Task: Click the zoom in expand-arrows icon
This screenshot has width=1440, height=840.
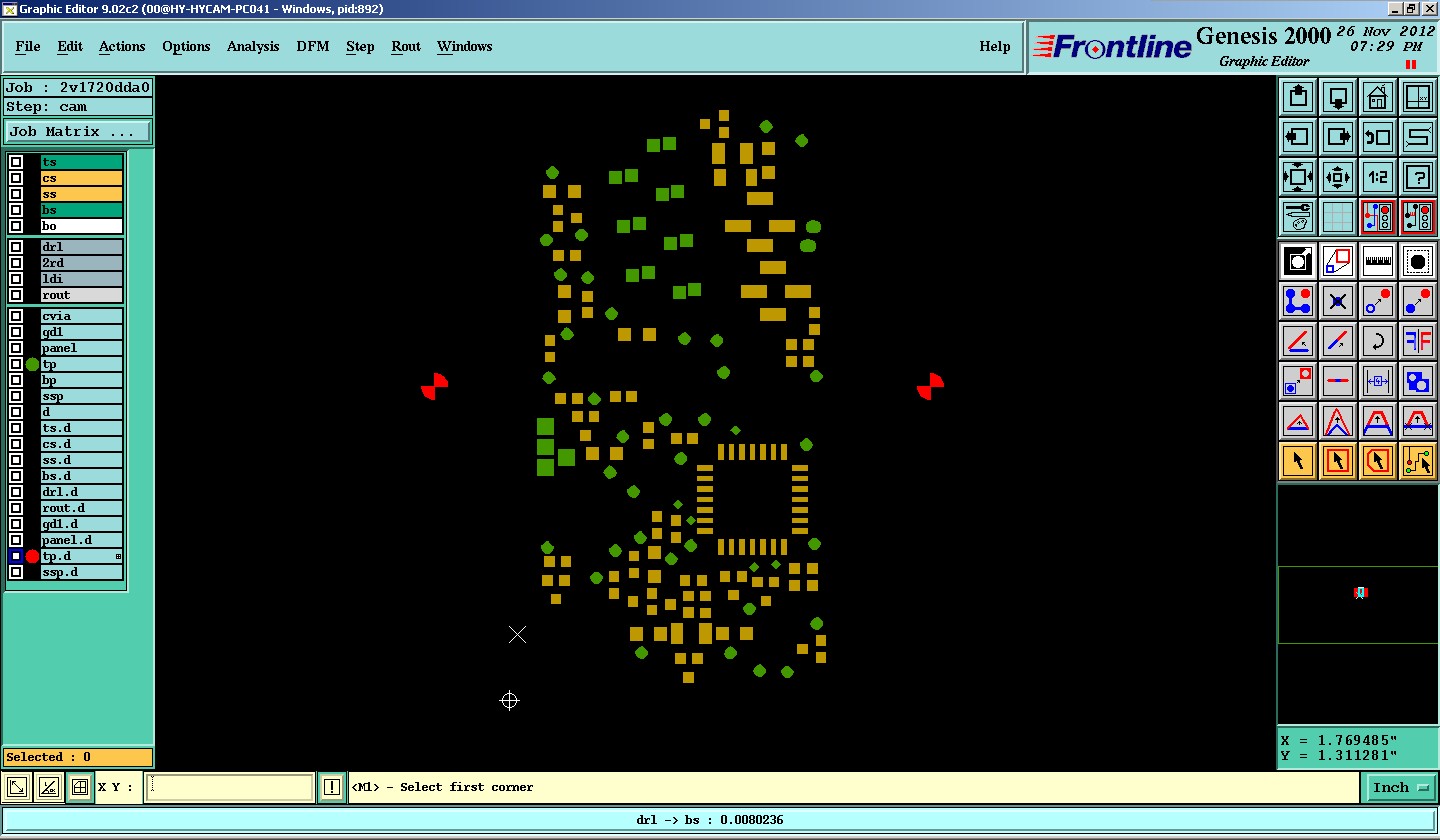Action: [x=1298, y=177]
